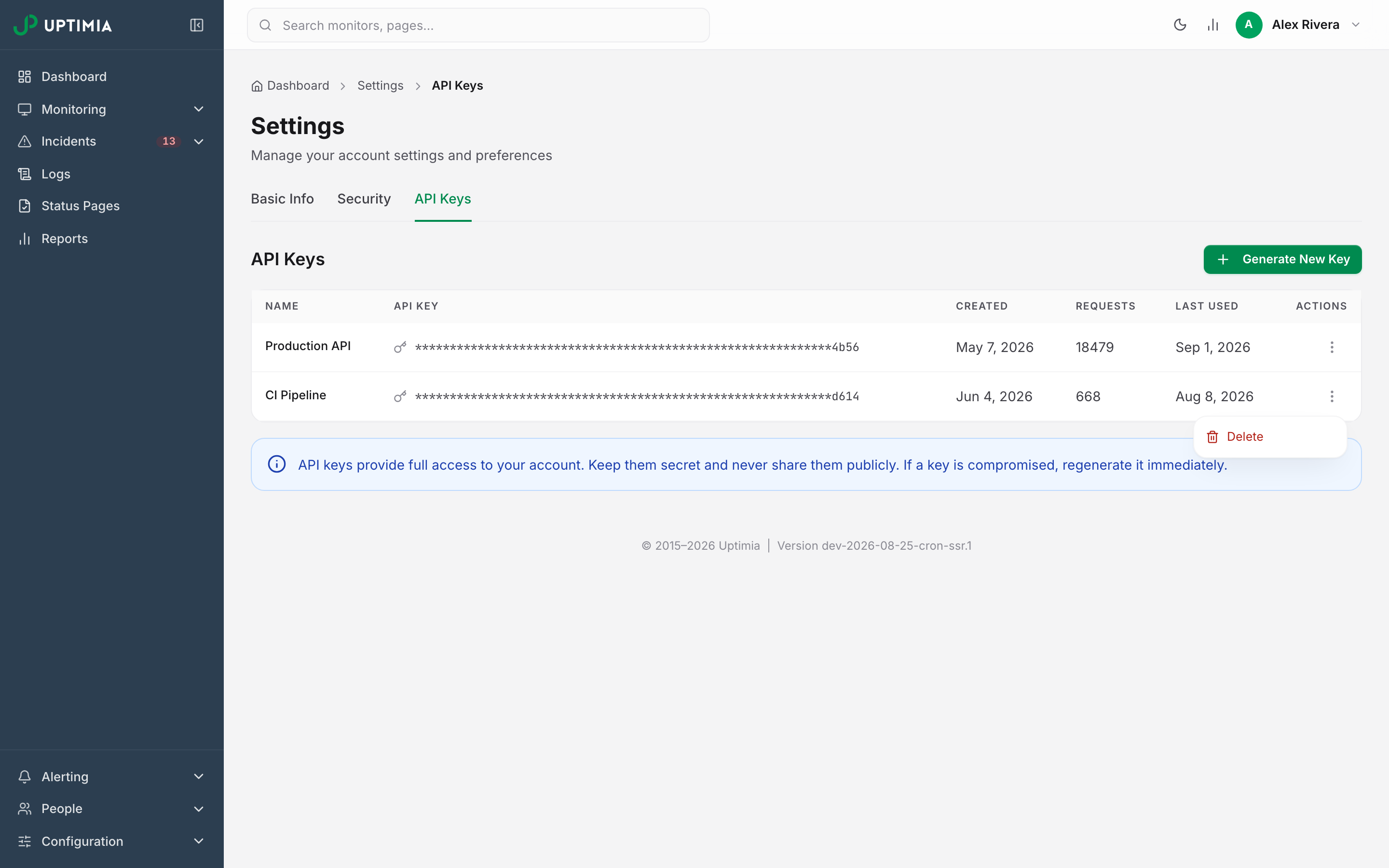
Task: Expand the Incidents sidebar section
Action: (112, 141)
